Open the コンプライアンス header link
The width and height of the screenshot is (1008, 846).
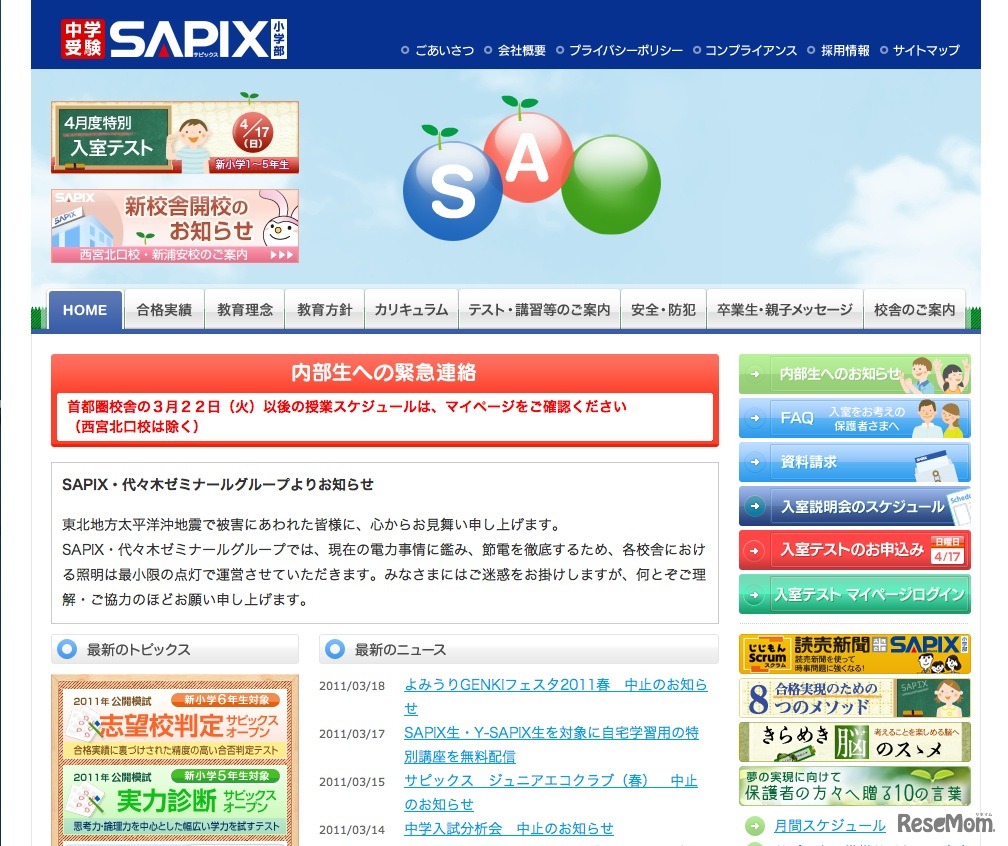[751, 50]
